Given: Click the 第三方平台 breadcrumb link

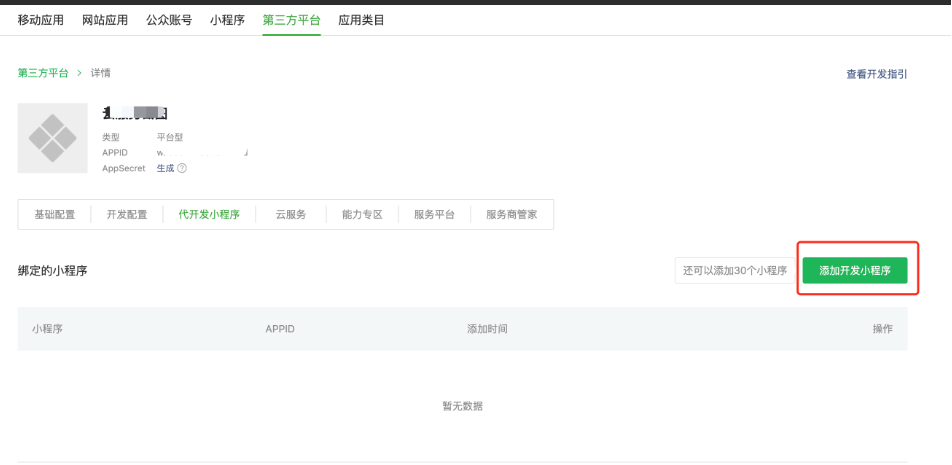Looking at the screenshot, I should point(43,73).
